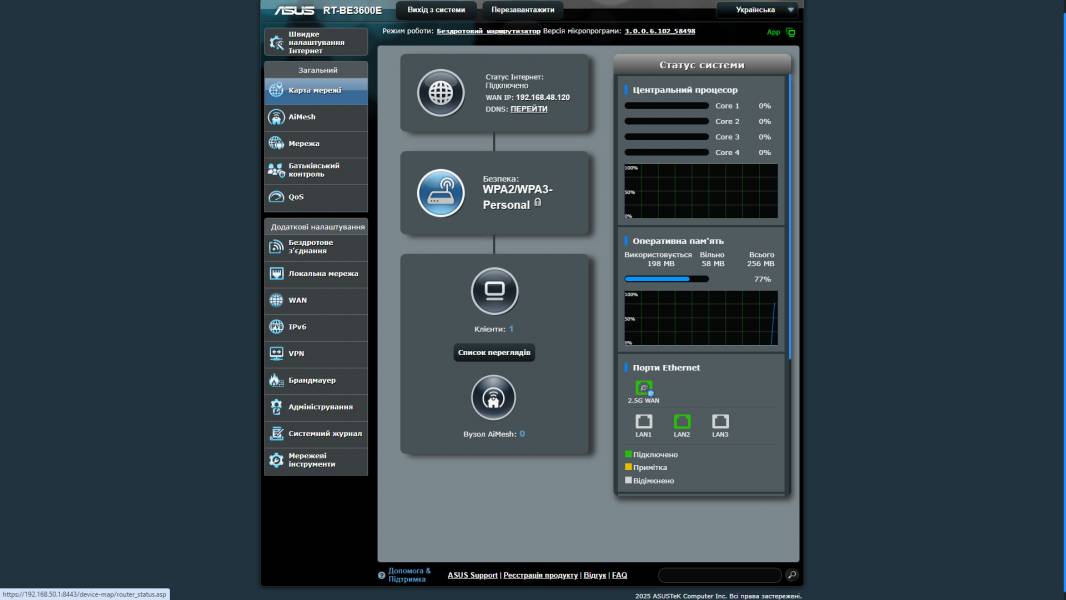Open the ASUS Support link

(x=472, y=575)
